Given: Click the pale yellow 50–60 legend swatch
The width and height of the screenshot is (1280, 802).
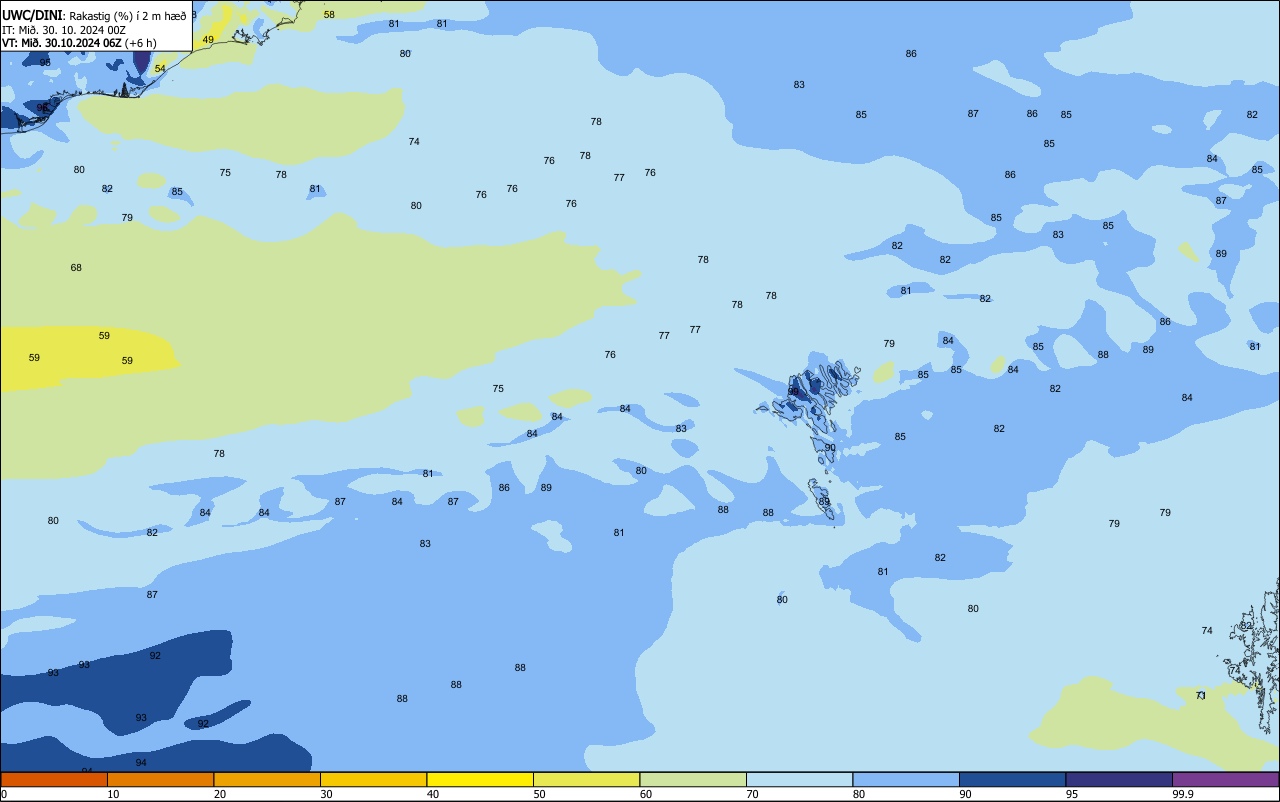Looking at the screenshot, I should (x=586, y=779).
